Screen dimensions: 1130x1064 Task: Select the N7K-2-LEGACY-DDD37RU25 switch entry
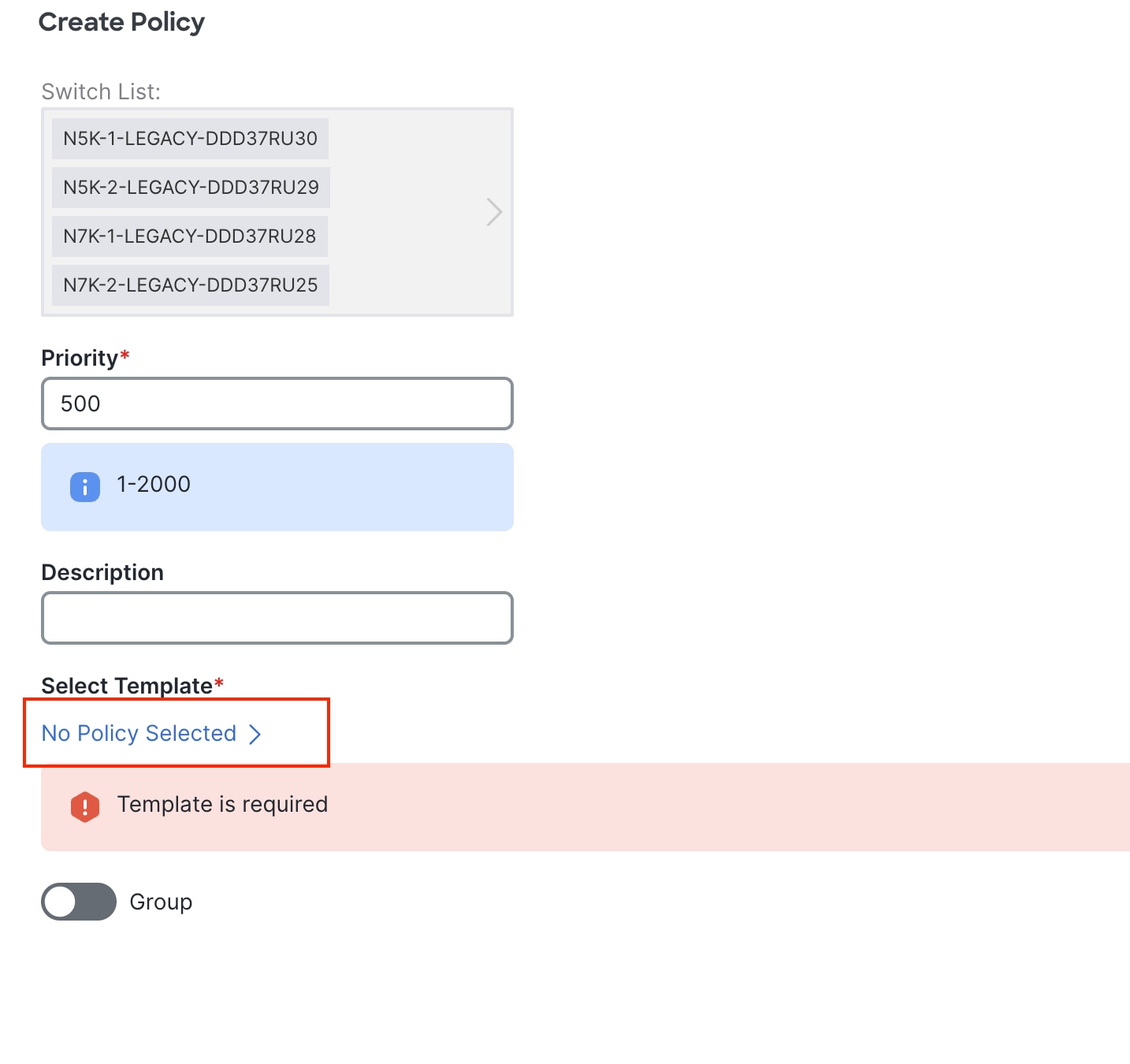(x=189, y=285)
